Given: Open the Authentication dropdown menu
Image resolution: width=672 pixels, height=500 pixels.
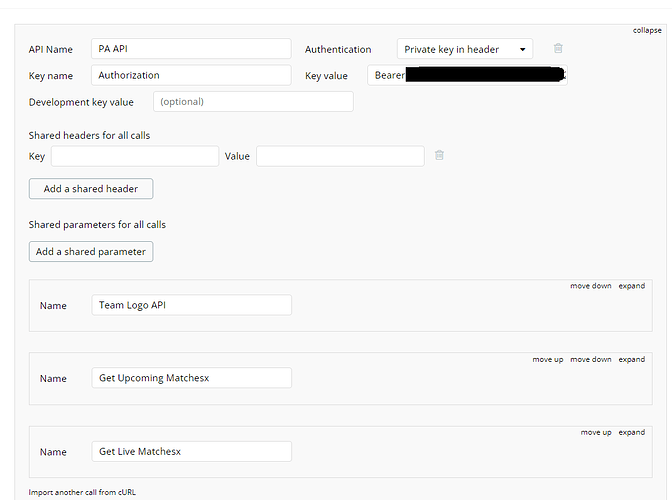Looking at the screenshot, I should pyautogui.click(x=465, y=49).
